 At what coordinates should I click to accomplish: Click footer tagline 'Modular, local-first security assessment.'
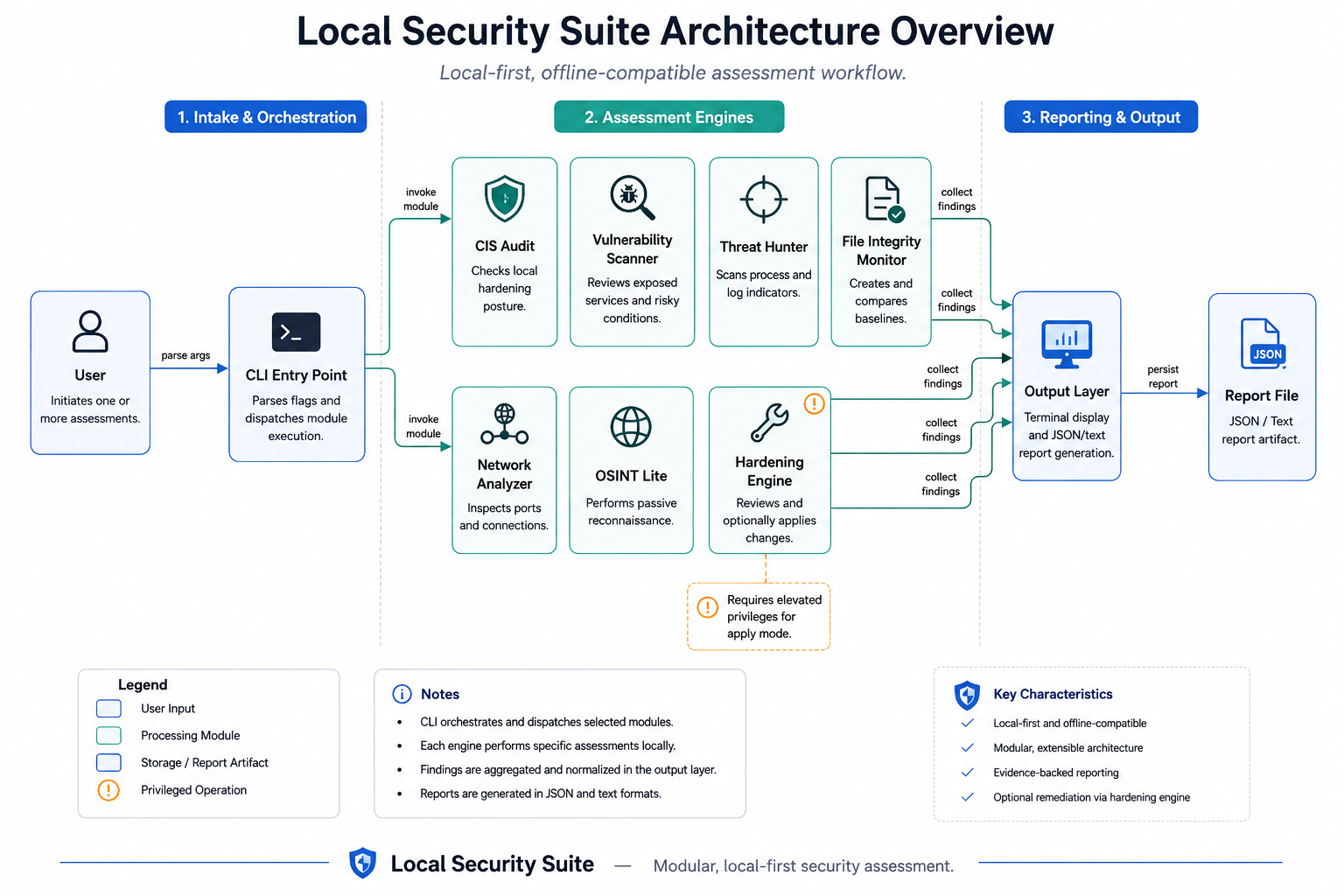(803, 866)
